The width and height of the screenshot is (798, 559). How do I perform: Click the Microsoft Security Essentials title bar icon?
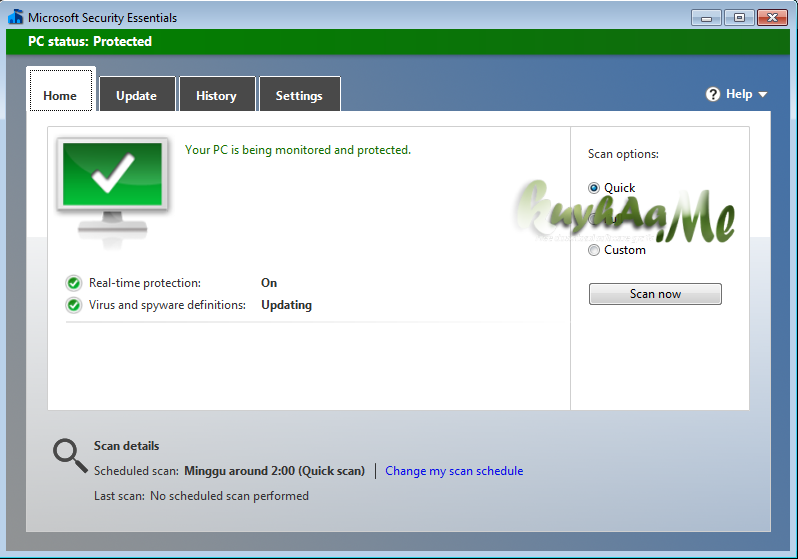16,17
